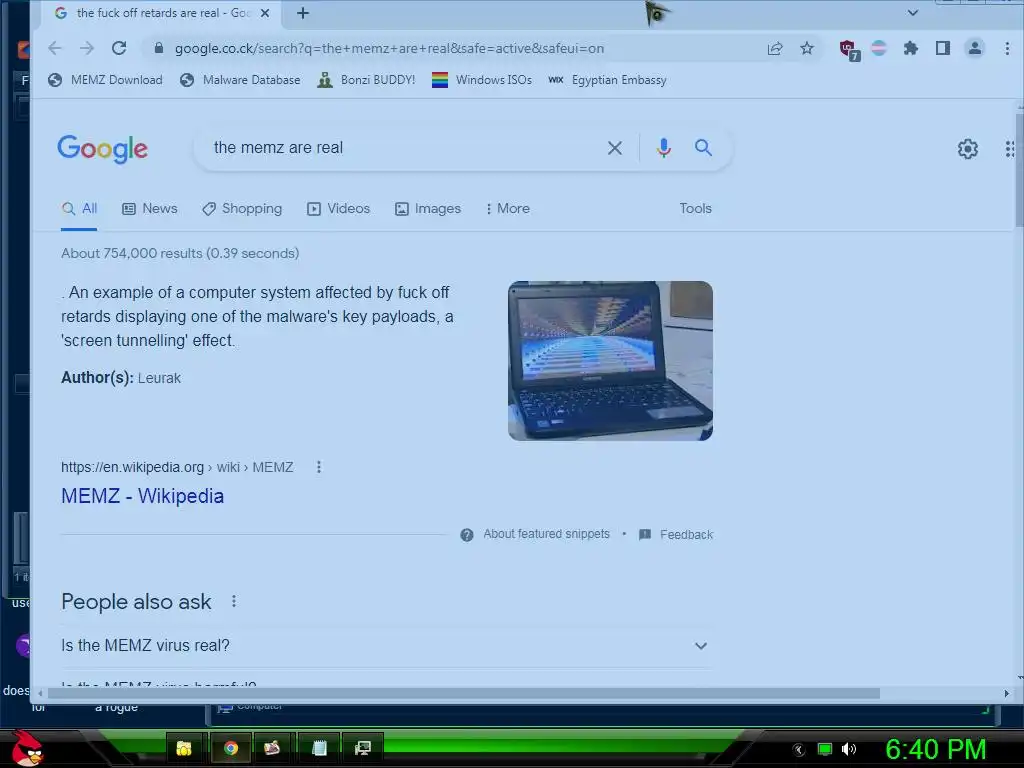Open the file explorer taskbar icon
Image resolution: width=1024 pixels, height=768 pixels.
click(184, 748)
